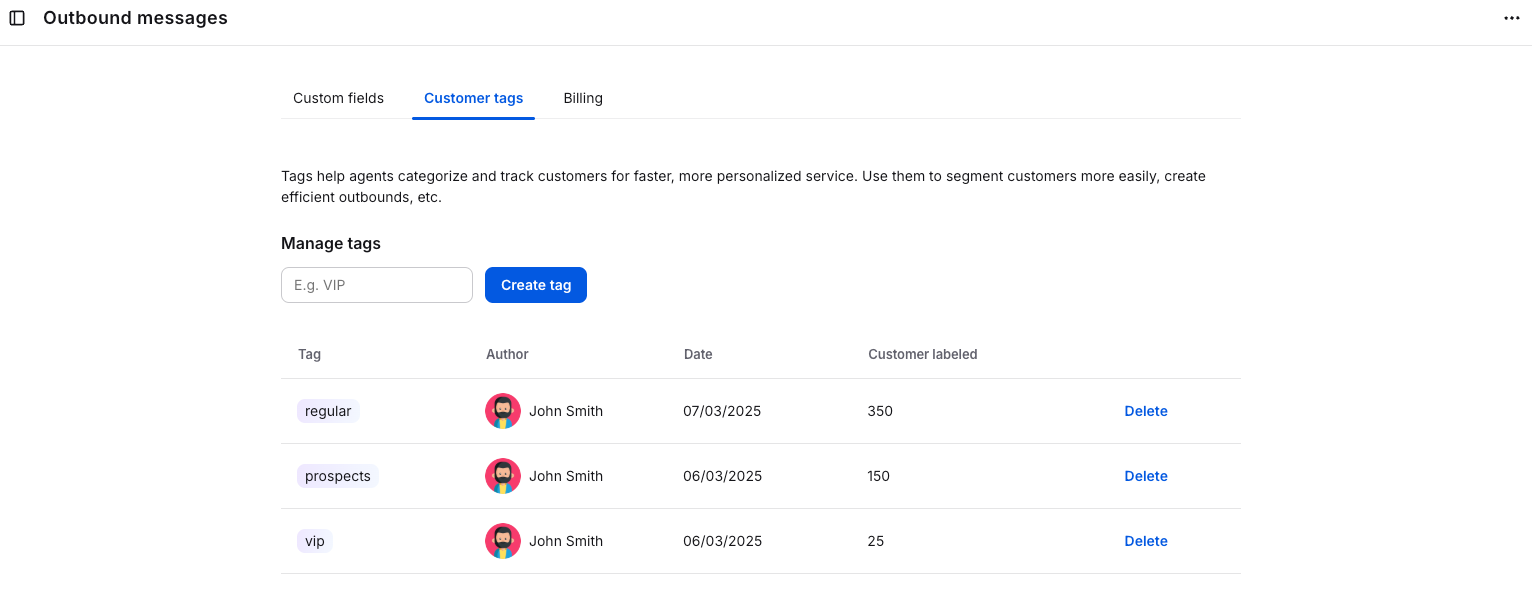Viewport: 1532px width, 615px height.
Task: Switch to the Custom fields tab
Action: click(338, 98)
